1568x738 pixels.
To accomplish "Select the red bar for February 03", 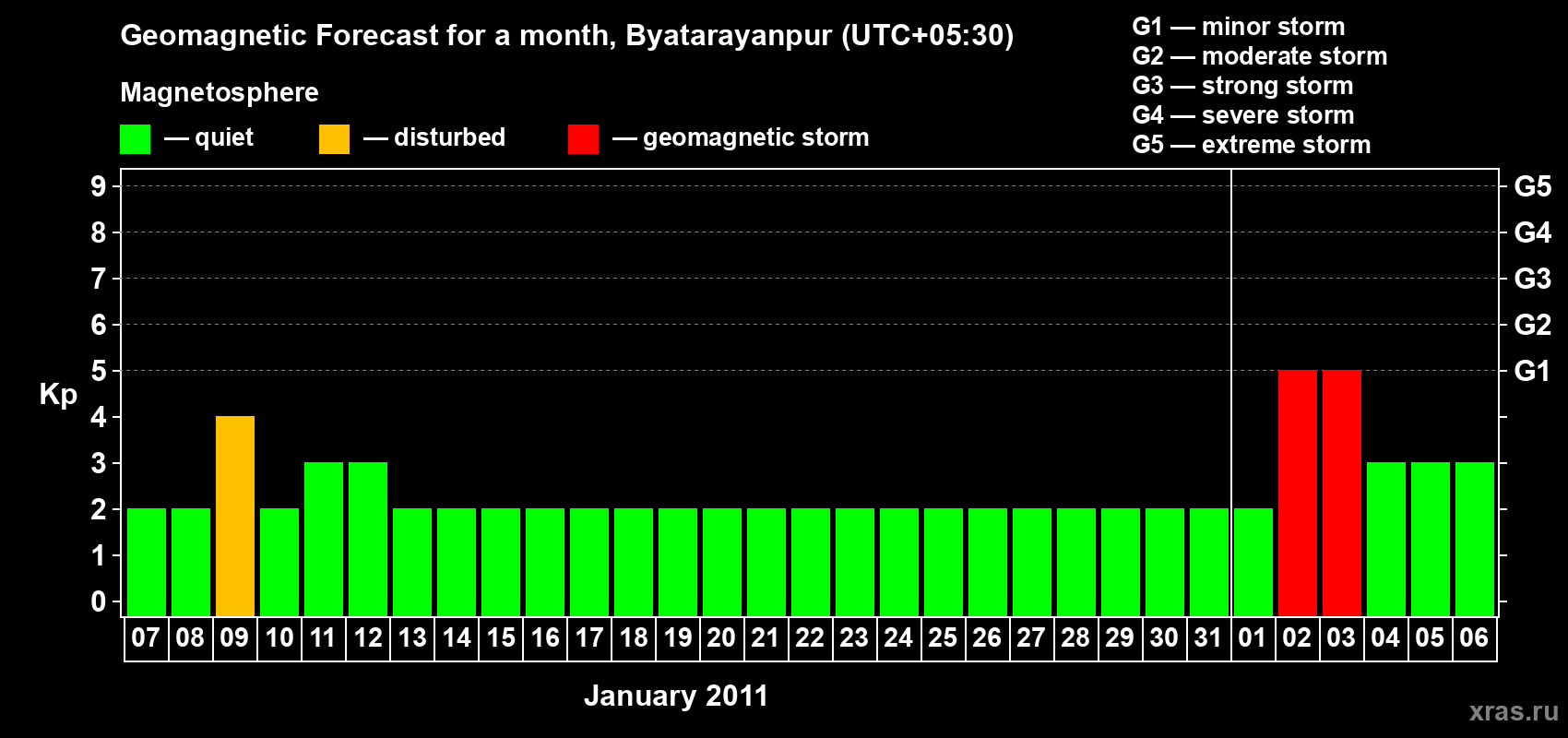I will 1342,494.
